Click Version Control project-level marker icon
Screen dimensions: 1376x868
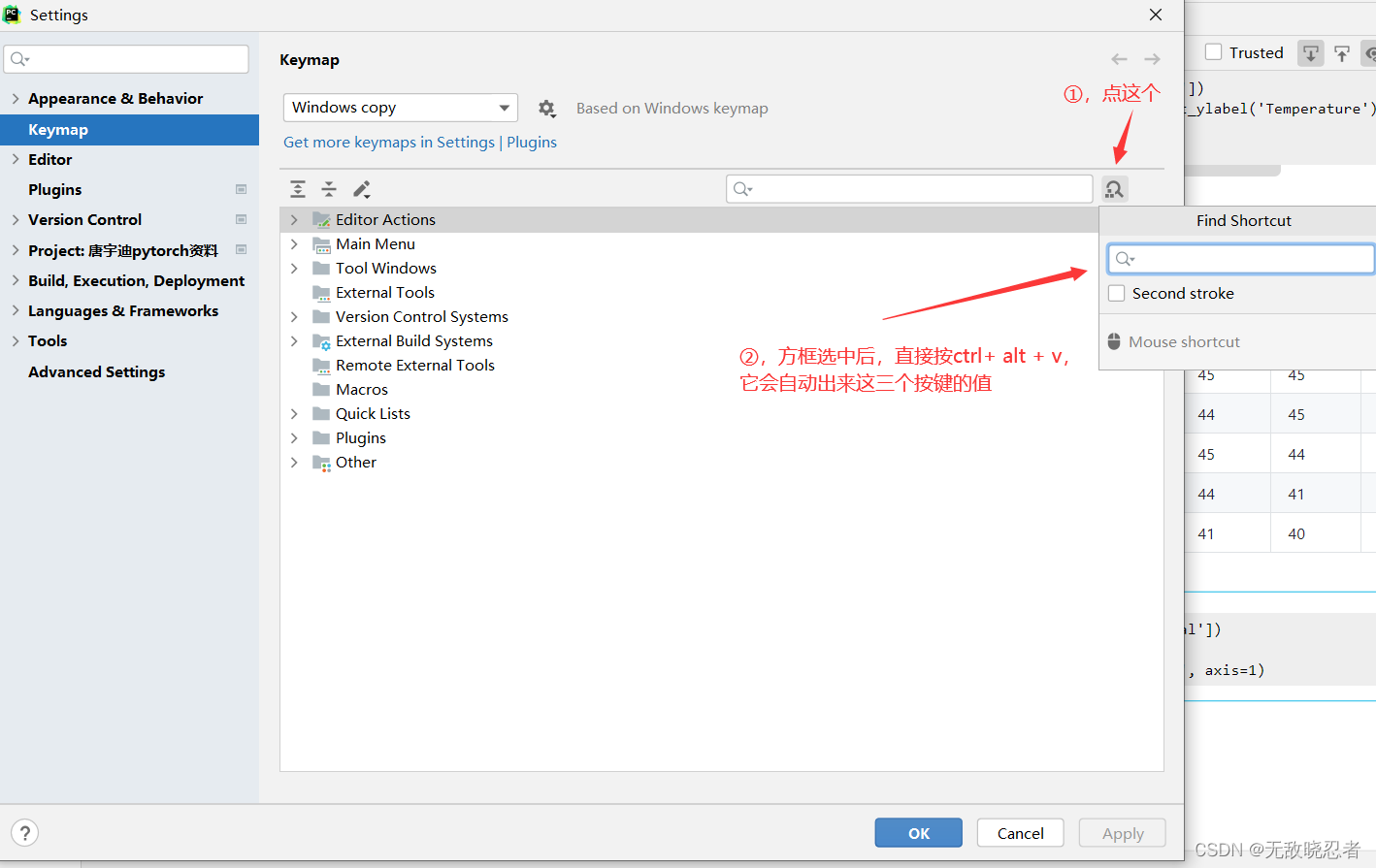242,219
